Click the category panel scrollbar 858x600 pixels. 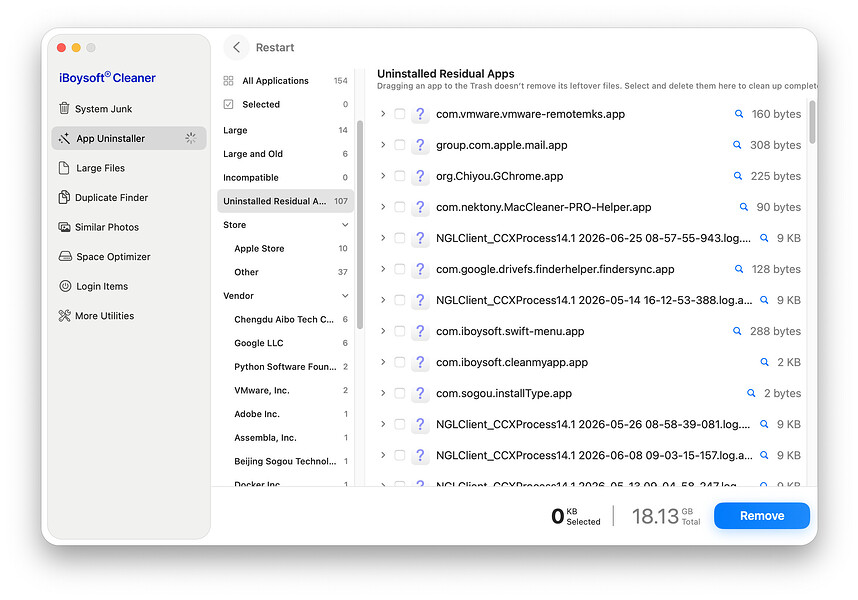360,225
